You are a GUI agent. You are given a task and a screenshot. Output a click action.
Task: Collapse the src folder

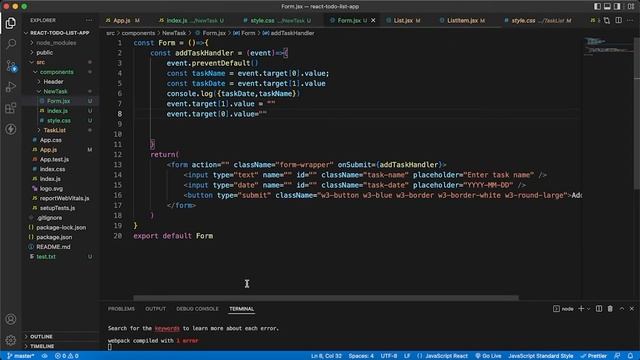[40, 62]
